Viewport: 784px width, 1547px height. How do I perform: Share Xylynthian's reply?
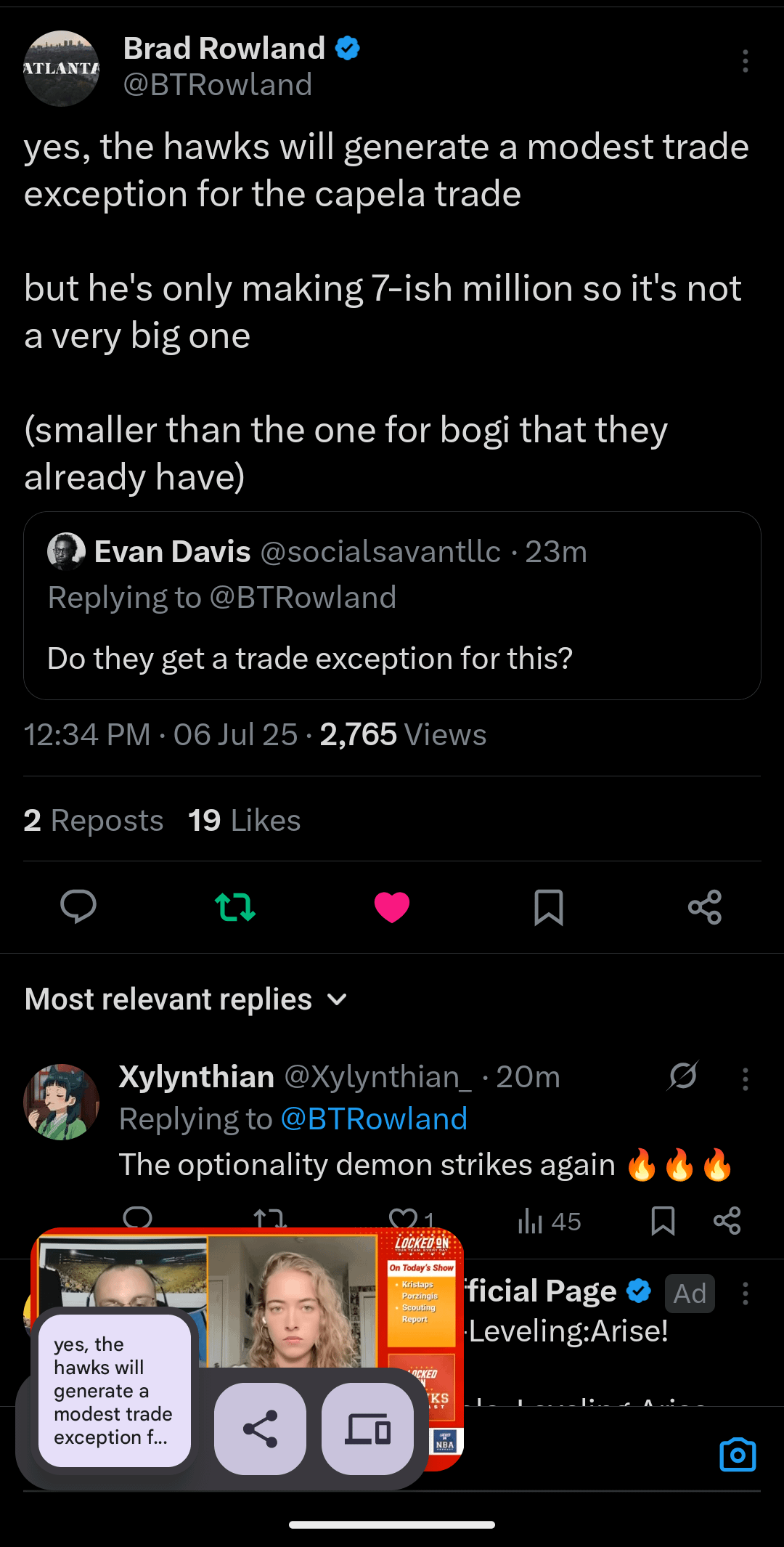point(727,1221)
